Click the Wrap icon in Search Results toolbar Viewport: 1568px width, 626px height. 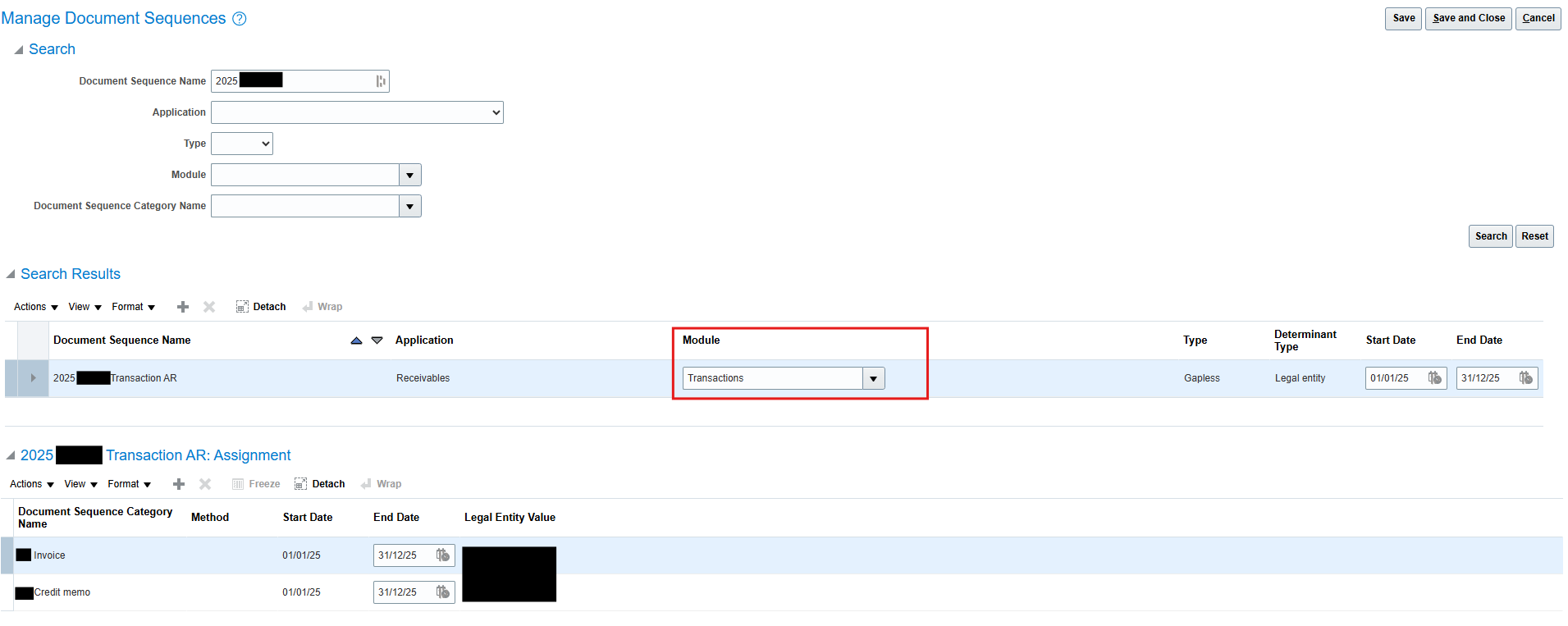tap(308, 307)
